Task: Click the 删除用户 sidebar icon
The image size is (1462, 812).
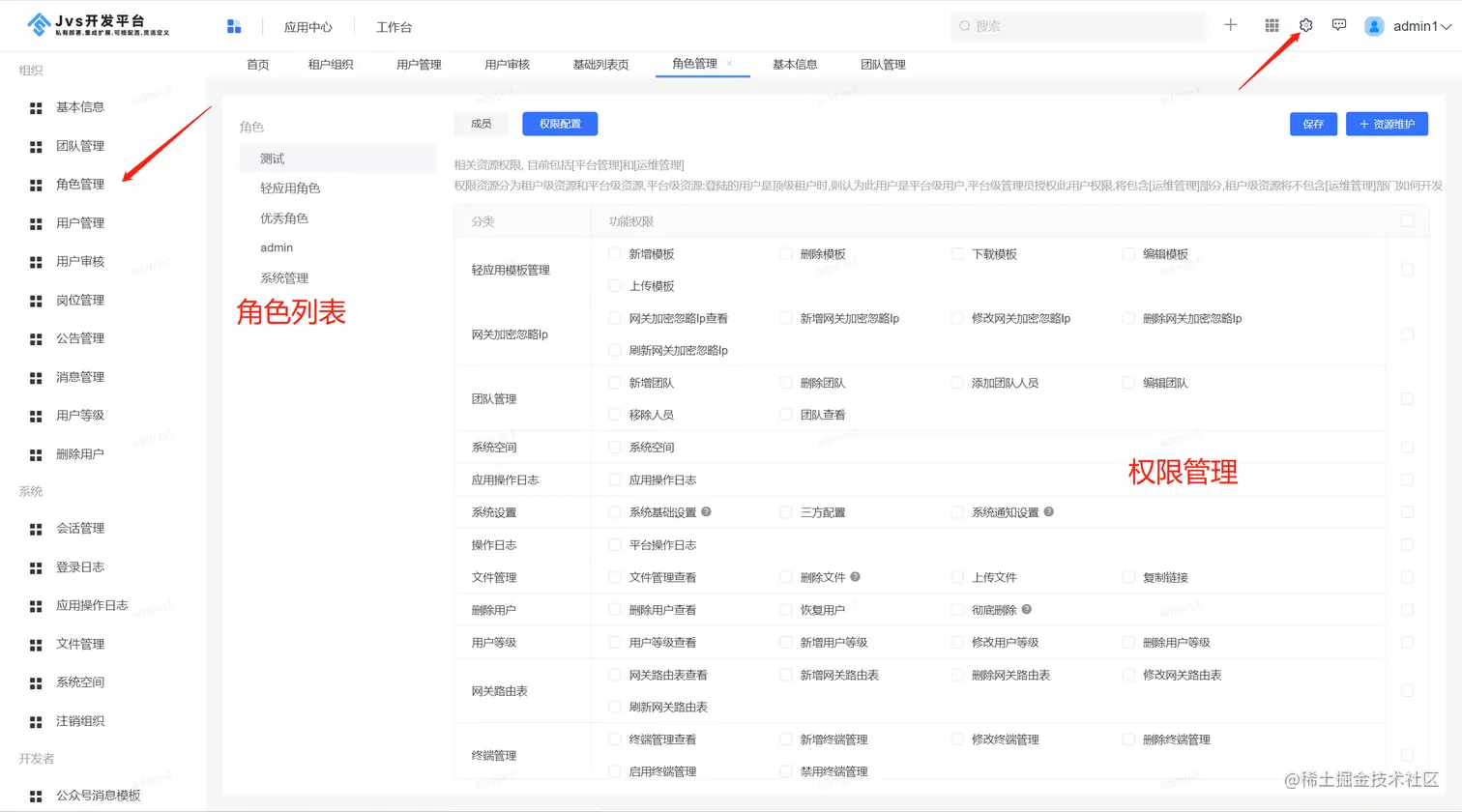Action: [x=36, y=454]
